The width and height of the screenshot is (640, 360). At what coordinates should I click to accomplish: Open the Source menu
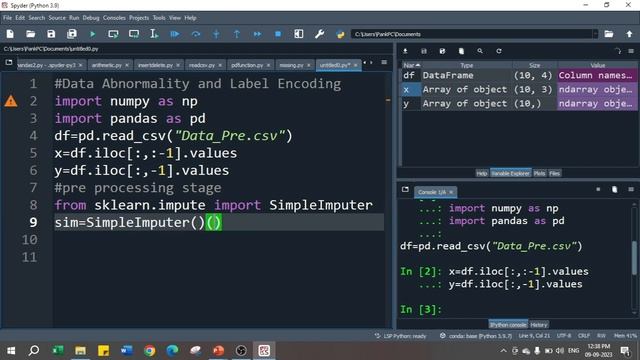point(57,18)
